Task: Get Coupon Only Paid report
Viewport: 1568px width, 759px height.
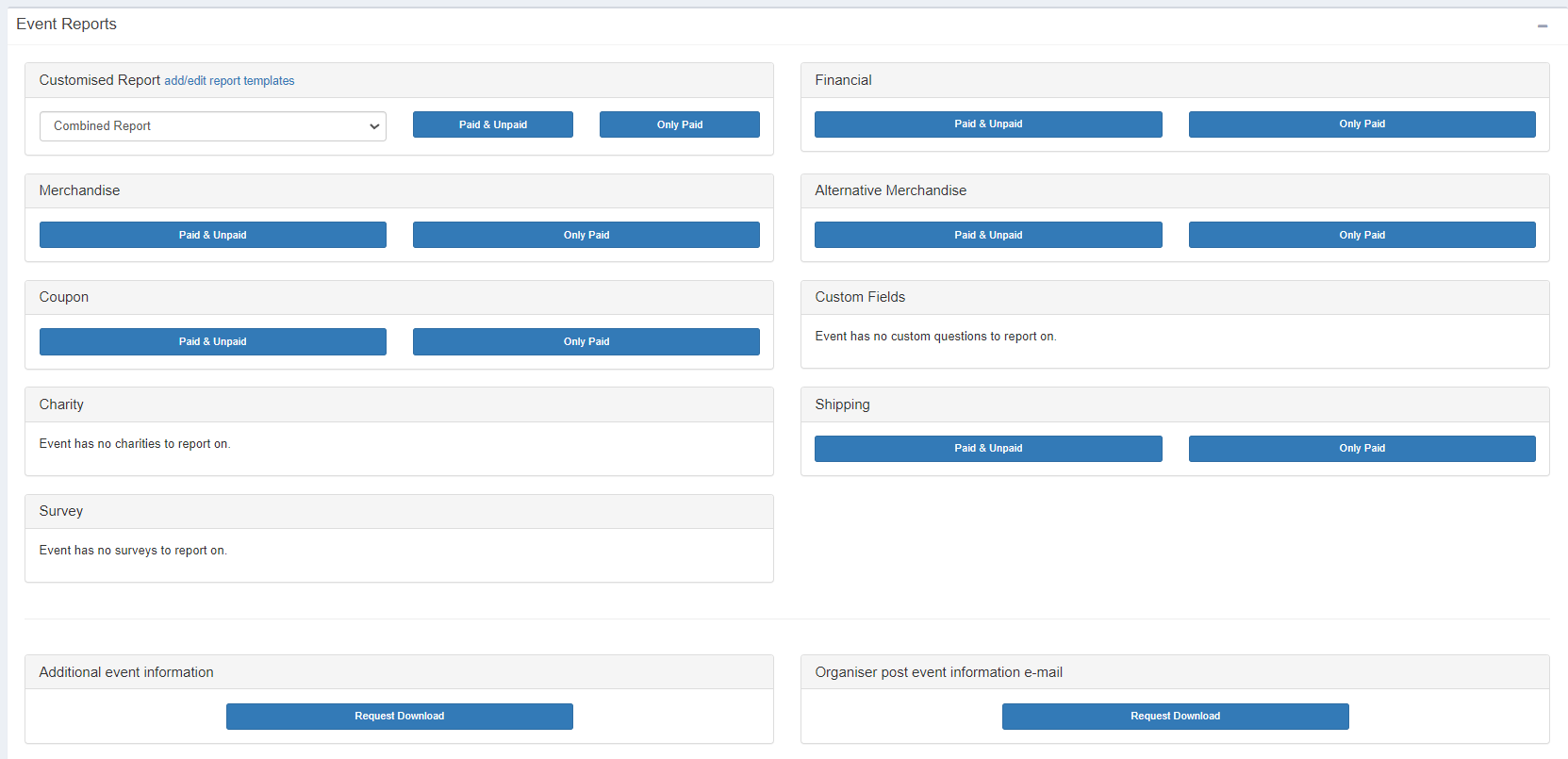Action: coord(586,341)
